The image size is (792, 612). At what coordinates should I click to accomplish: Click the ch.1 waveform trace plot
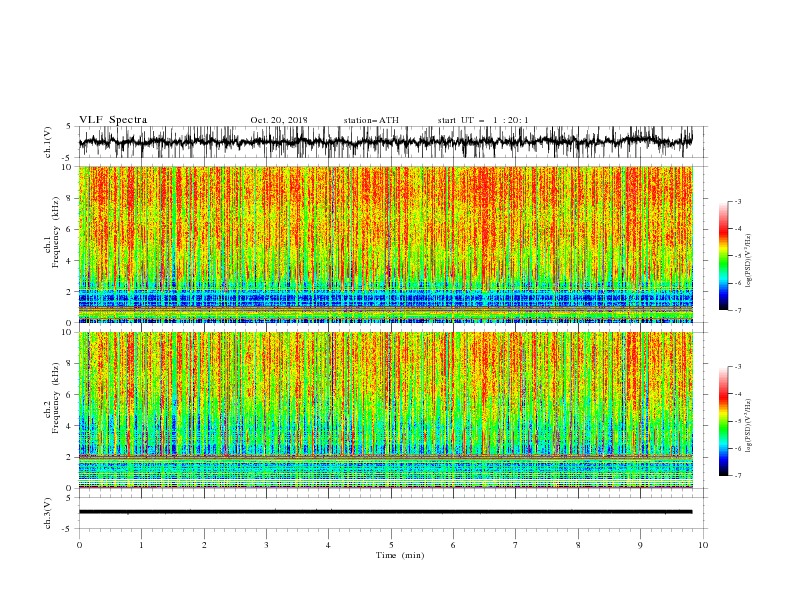386,142
